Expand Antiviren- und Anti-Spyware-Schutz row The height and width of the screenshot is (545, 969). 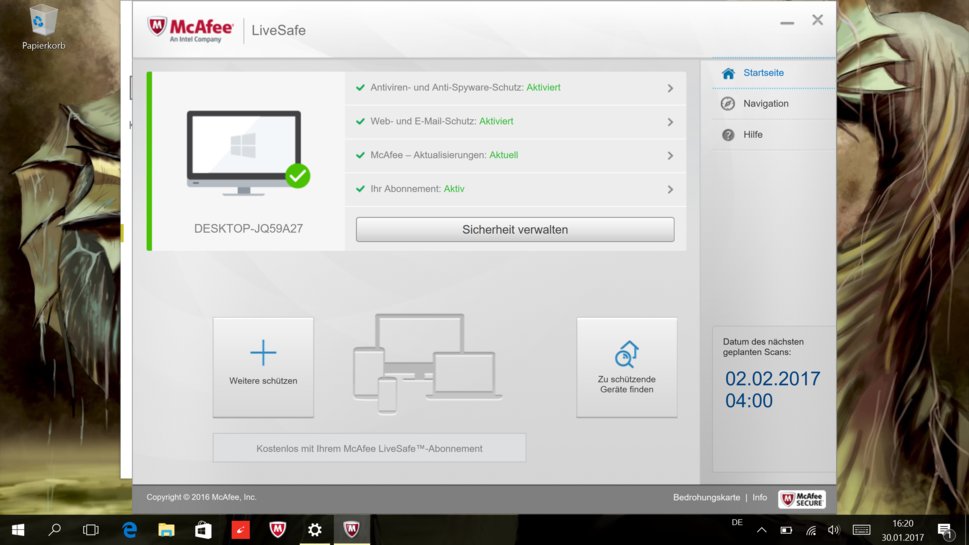point(670,88)
